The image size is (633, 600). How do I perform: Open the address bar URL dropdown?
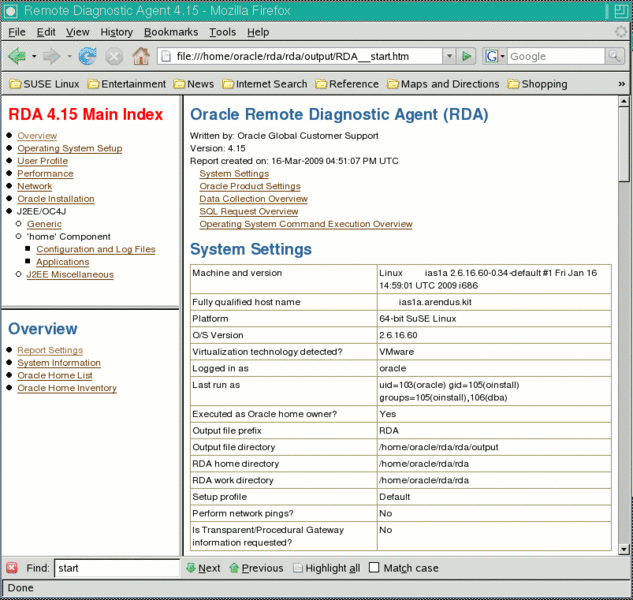coord(449,56)
